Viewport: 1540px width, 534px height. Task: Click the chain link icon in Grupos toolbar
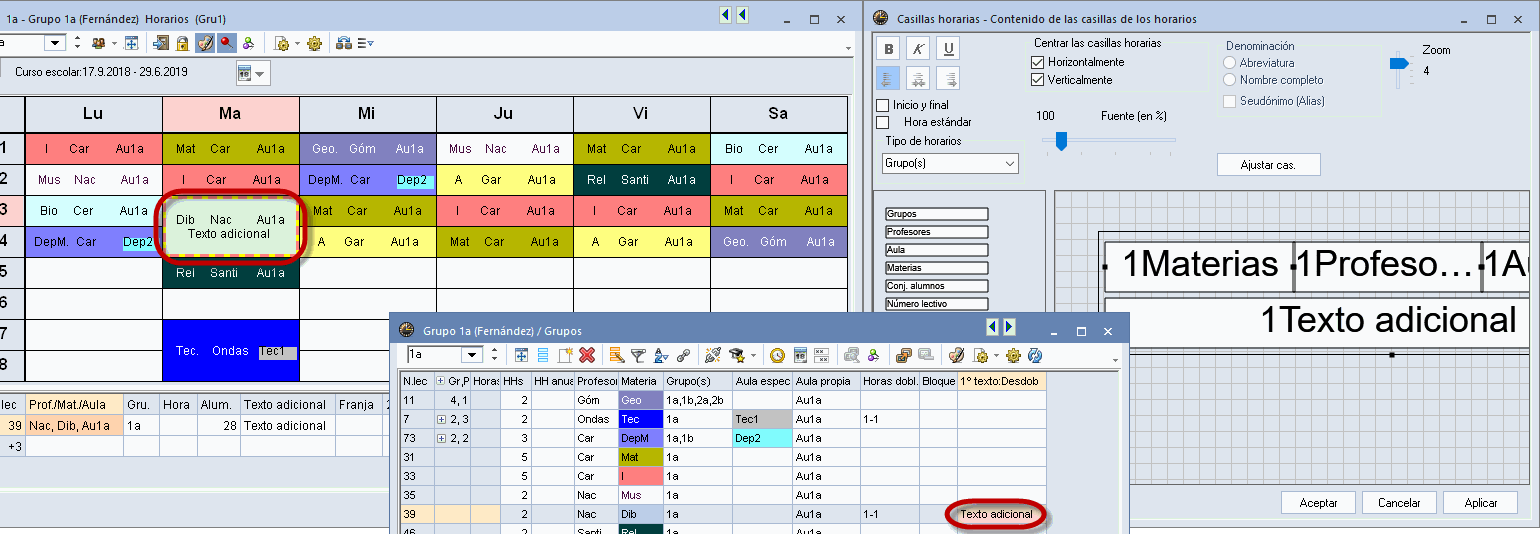(683, 355)
